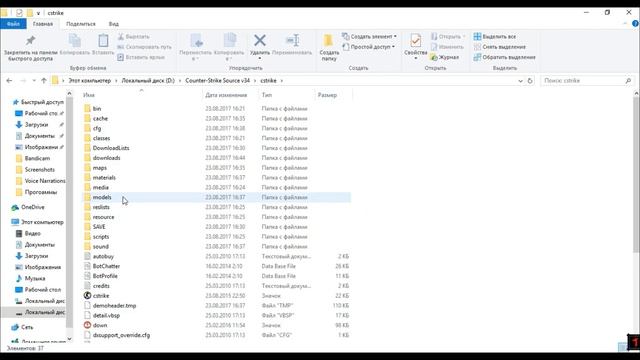Click Select all in ribbon

point(495,36)
